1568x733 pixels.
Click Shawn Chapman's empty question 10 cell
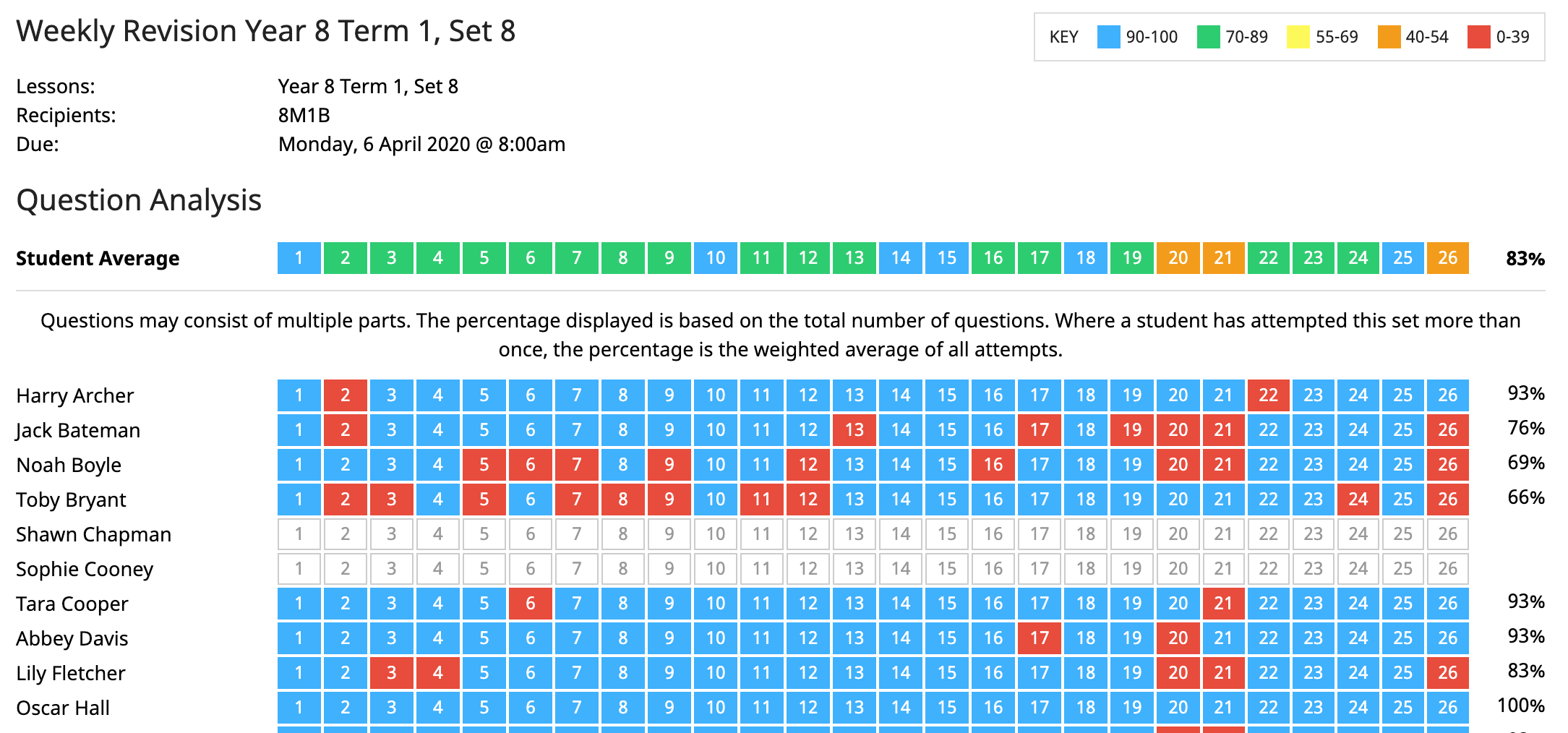pos(715,534)
